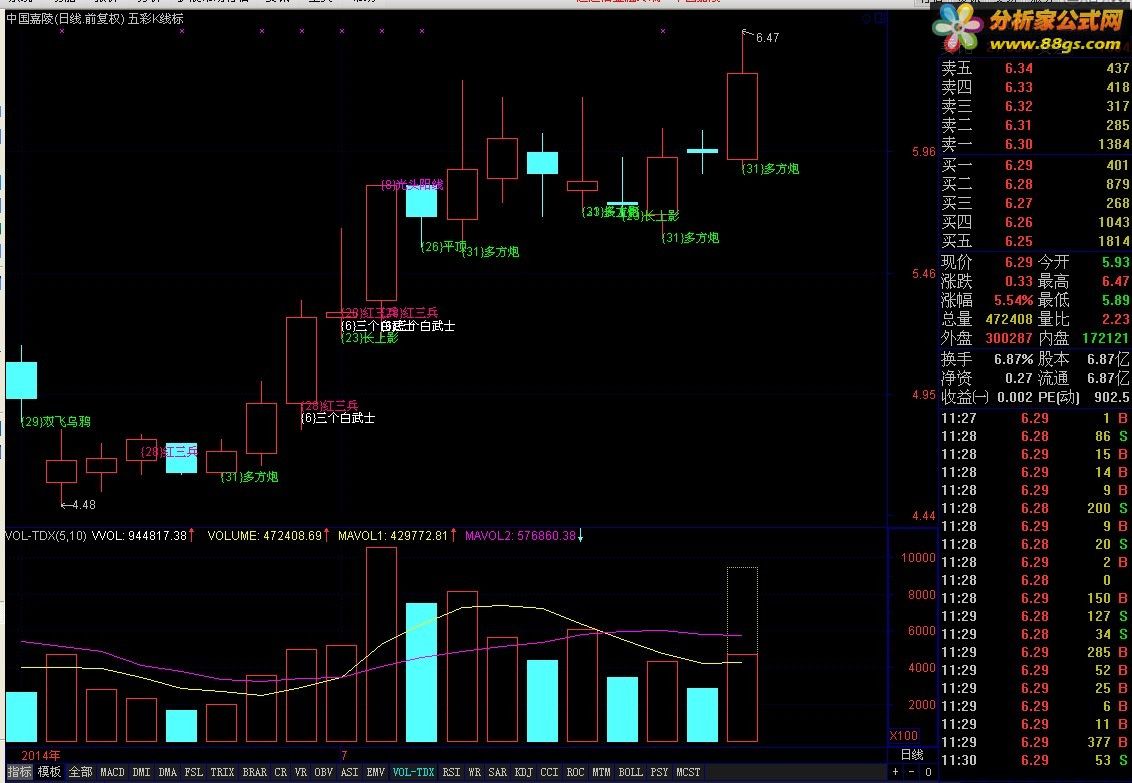Select the TRIX indicator tab

pyautogui.click(x=222, y=772)
